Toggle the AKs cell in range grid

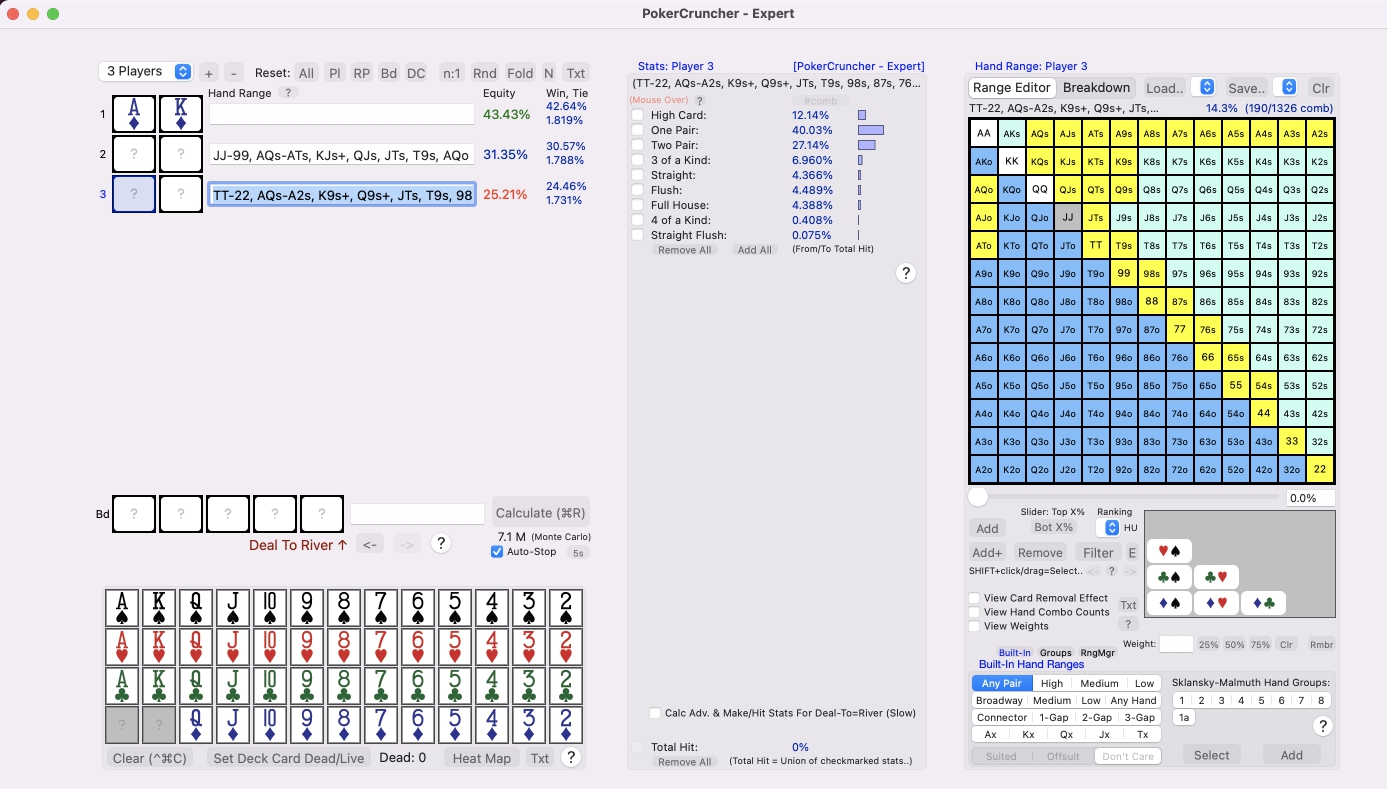[1012, 133]
